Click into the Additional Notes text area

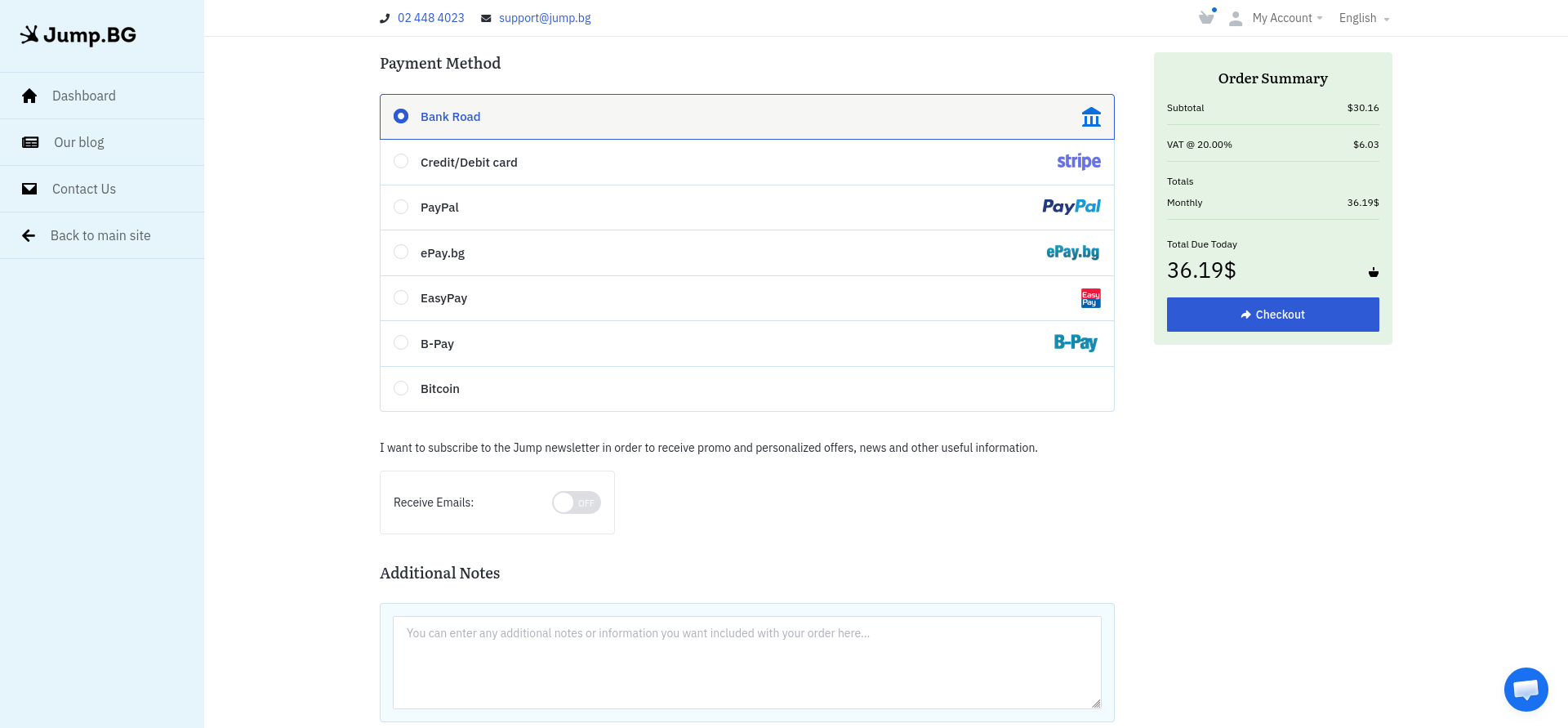click(746, 663)
